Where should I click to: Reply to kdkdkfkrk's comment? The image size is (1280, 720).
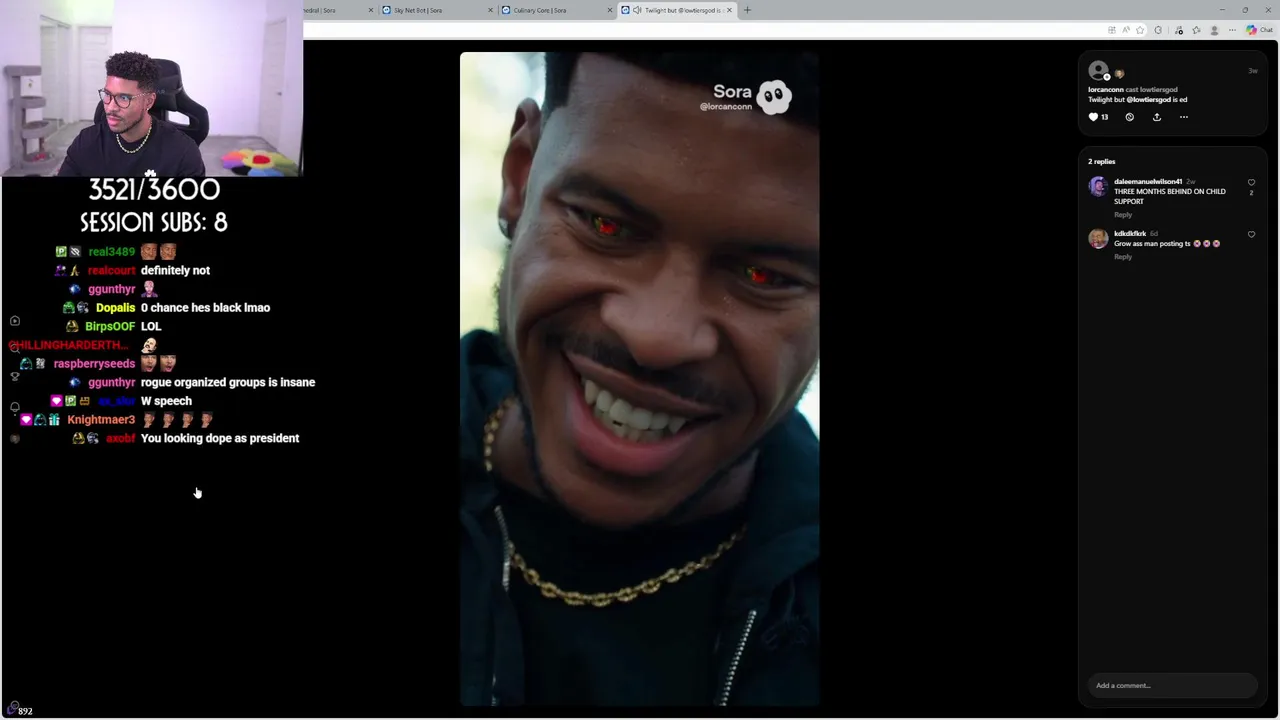[x=1123, y=257]
